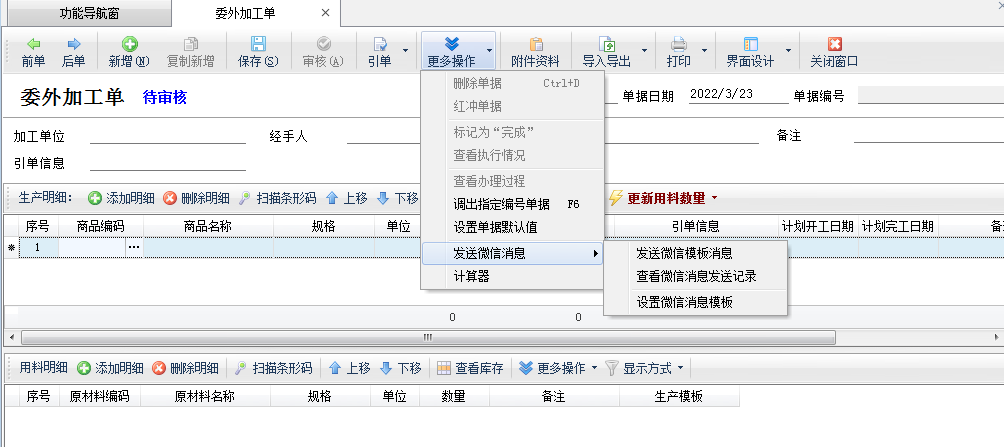Save the document with 保存 icon

[257, 44]
